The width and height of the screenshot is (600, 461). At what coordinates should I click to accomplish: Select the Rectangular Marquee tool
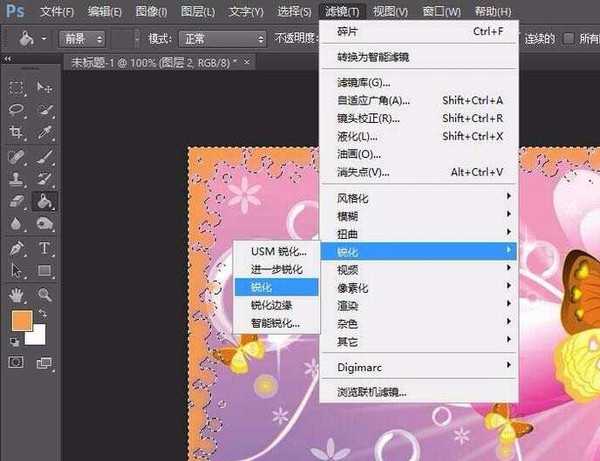tap(16, 88)
